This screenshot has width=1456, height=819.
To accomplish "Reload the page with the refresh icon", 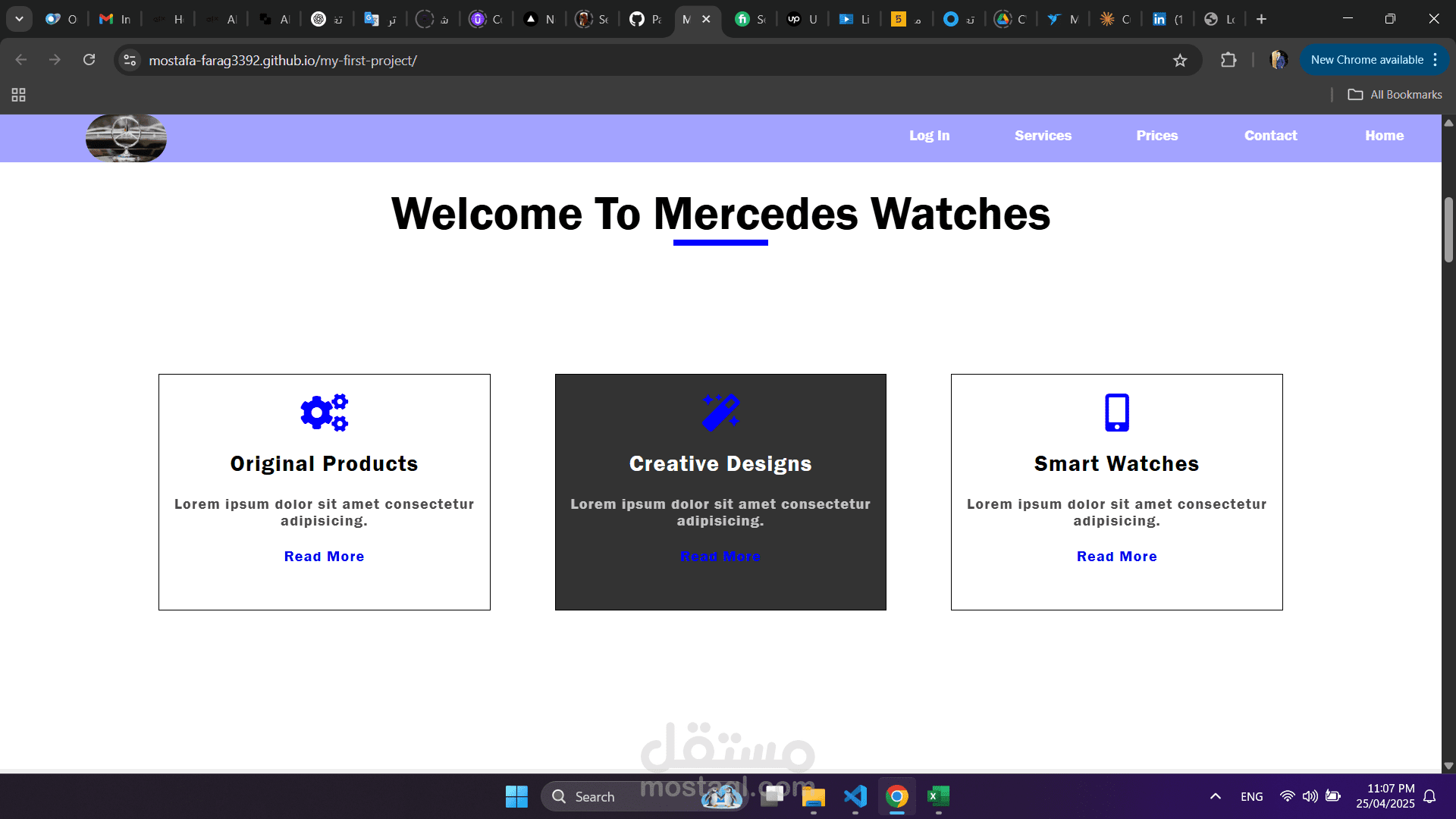I will [x=89, y=60].
